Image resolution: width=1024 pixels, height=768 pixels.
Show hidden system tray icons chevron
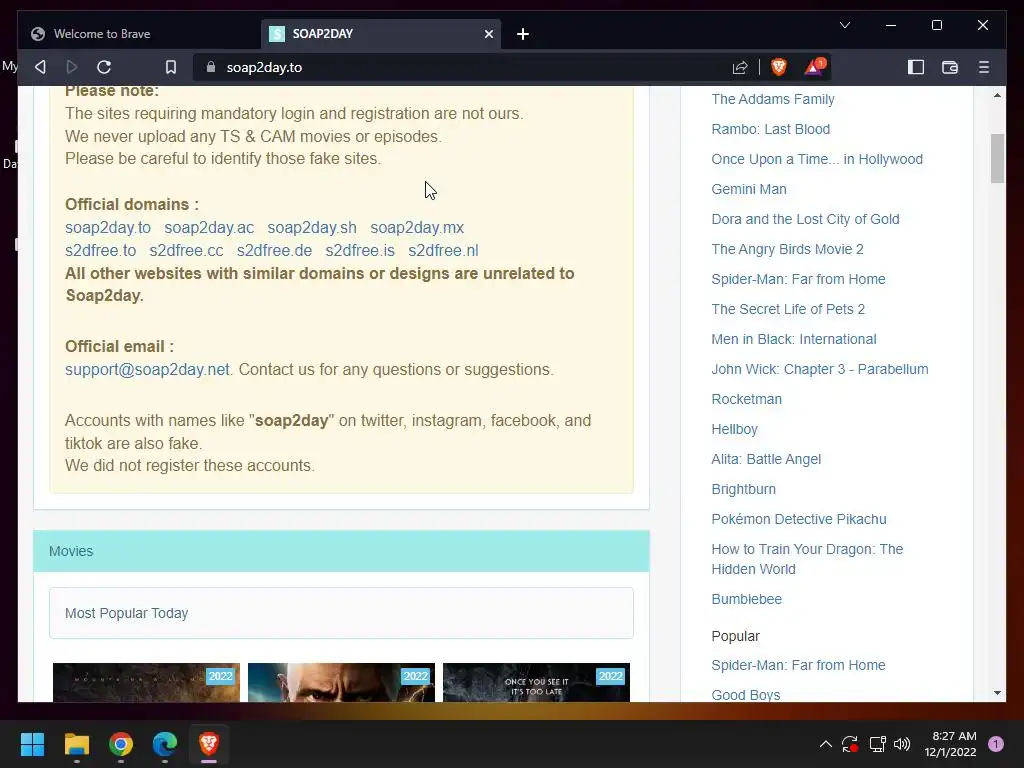(x=825, y=744)
